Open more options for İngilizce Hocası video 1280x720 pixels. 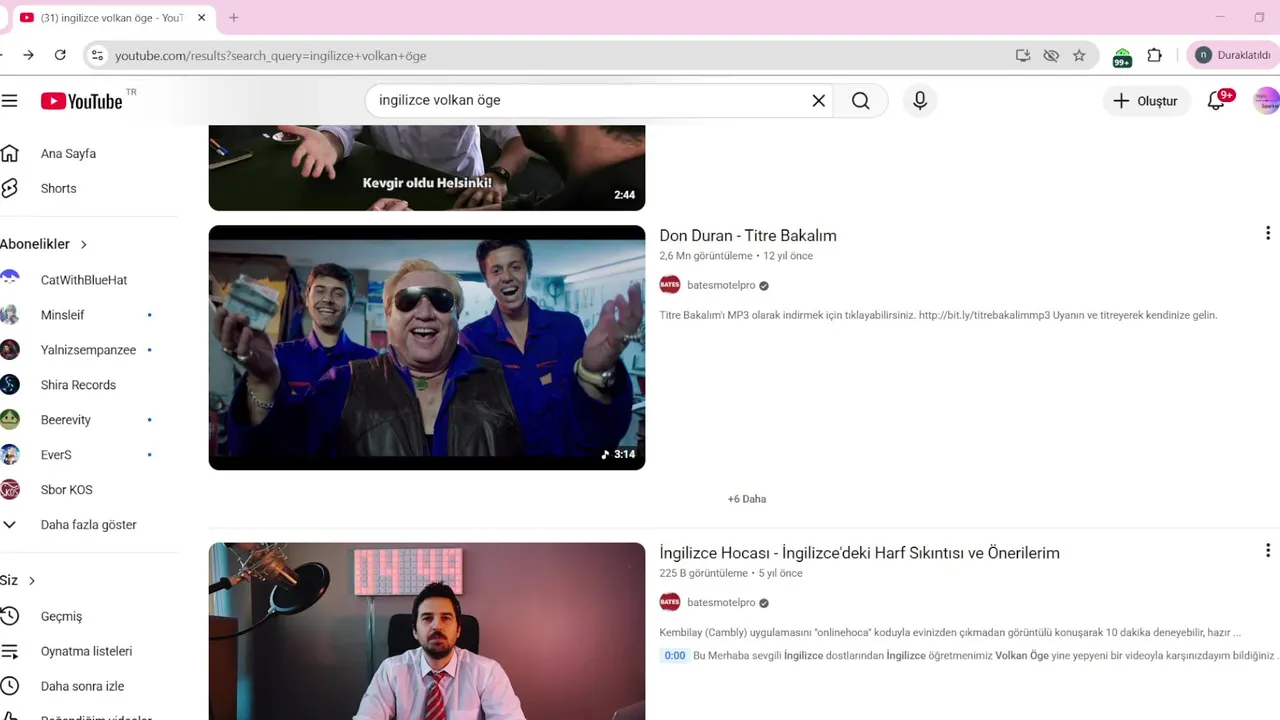1267,551
